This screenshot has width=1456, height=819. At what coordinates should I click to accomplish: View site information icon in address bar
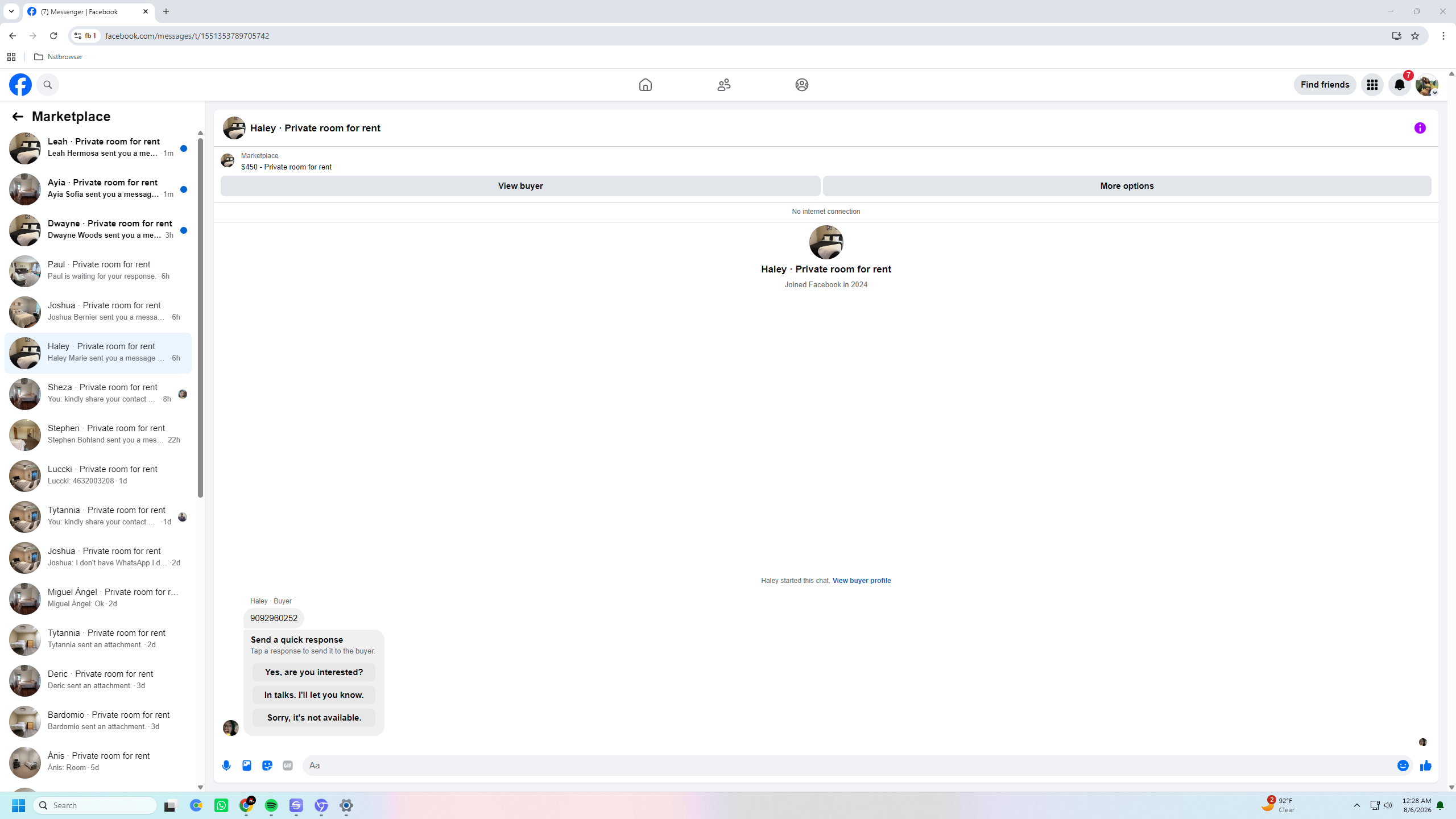pos(86,36)
